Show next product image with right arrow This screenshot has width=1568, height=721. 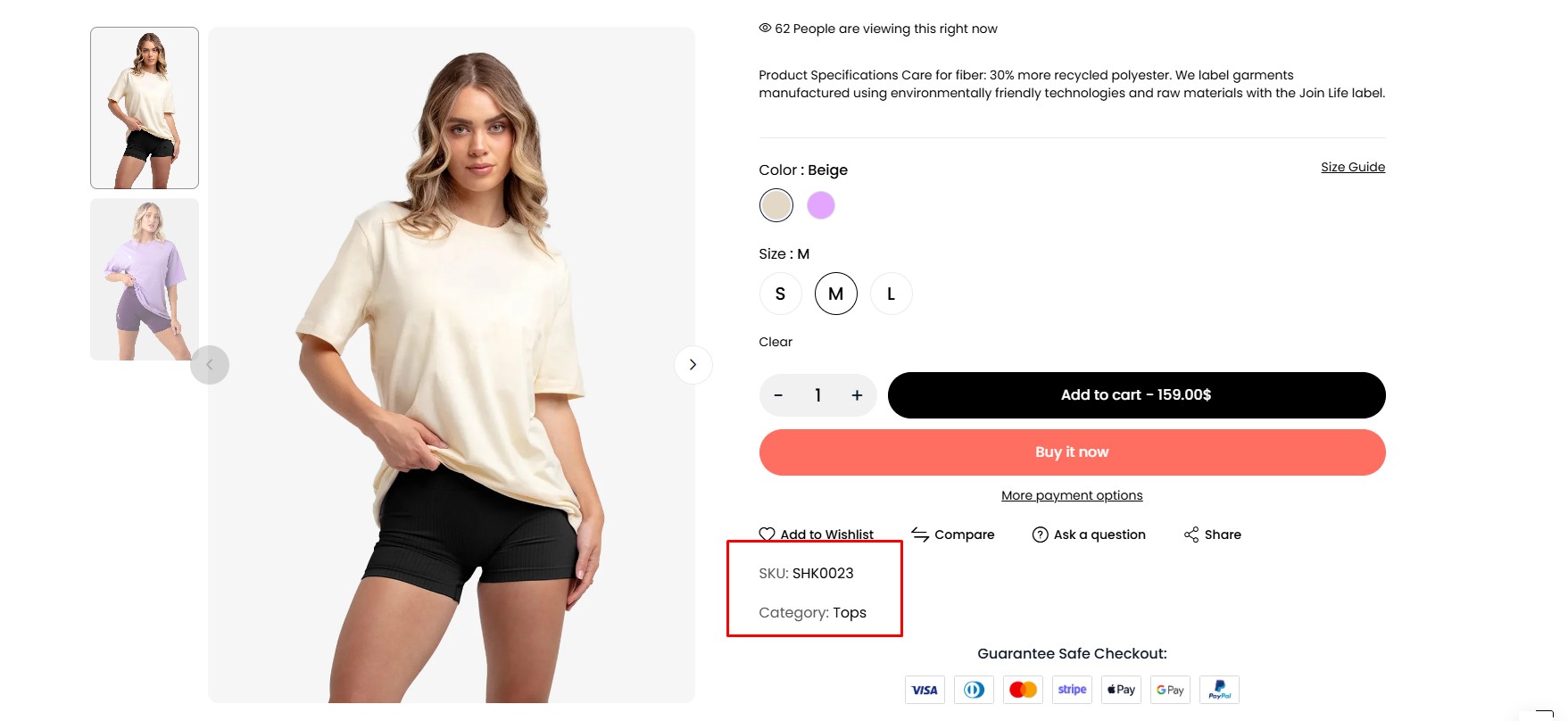click(x=693, y=364)
